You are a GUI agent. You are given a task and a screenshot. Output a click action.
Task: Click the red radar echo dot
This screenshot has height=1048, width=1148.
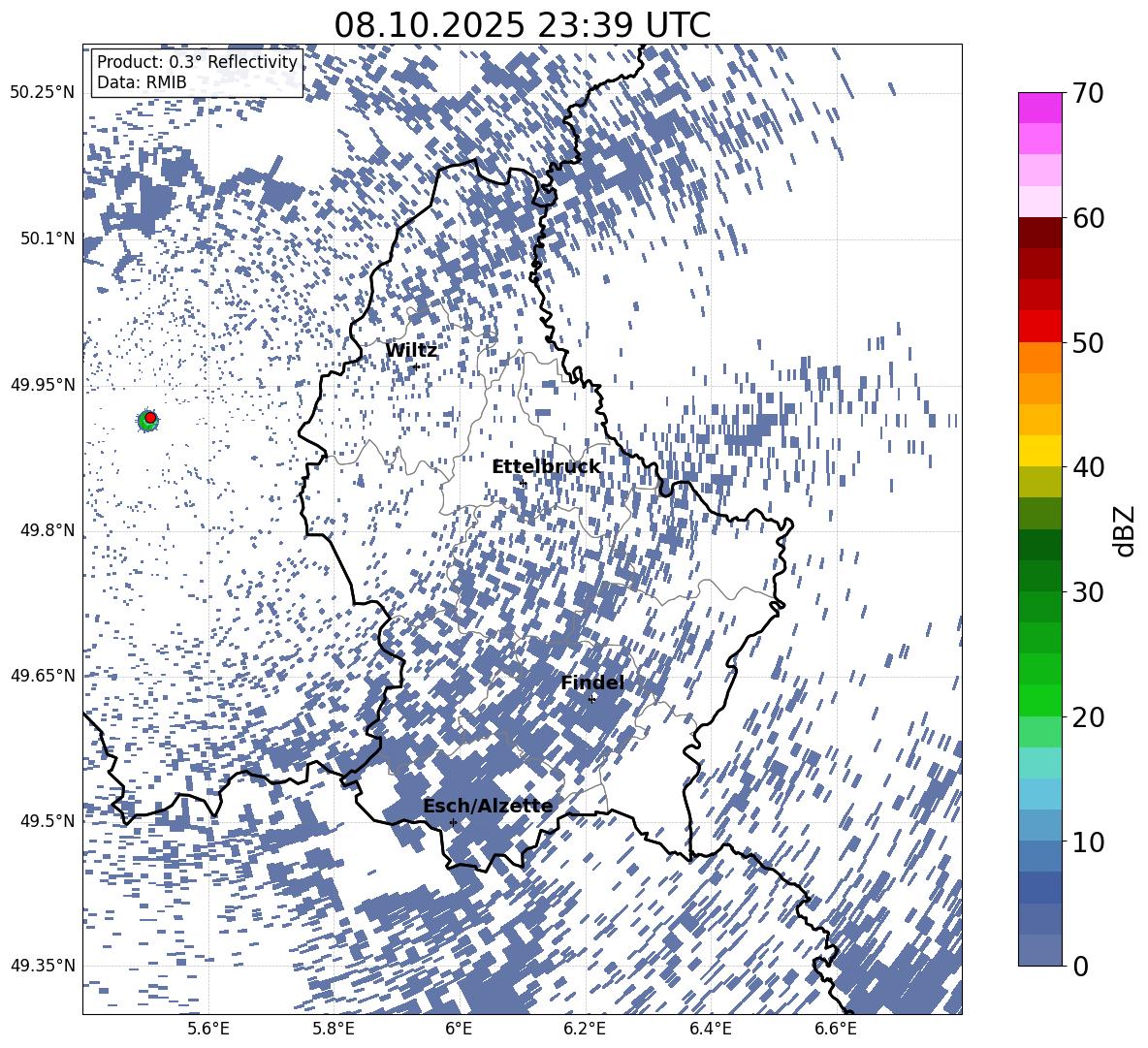(150, 418)
